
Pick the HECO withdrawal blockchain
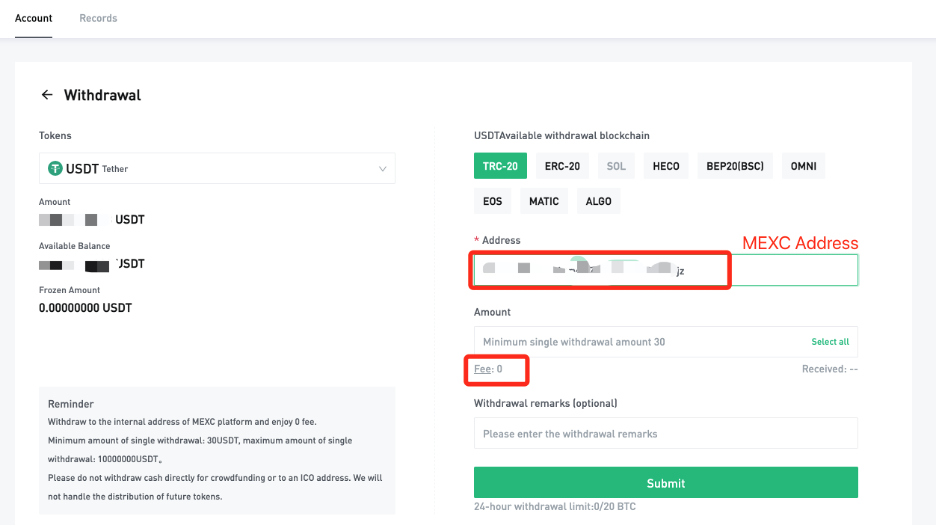(666, 166)
